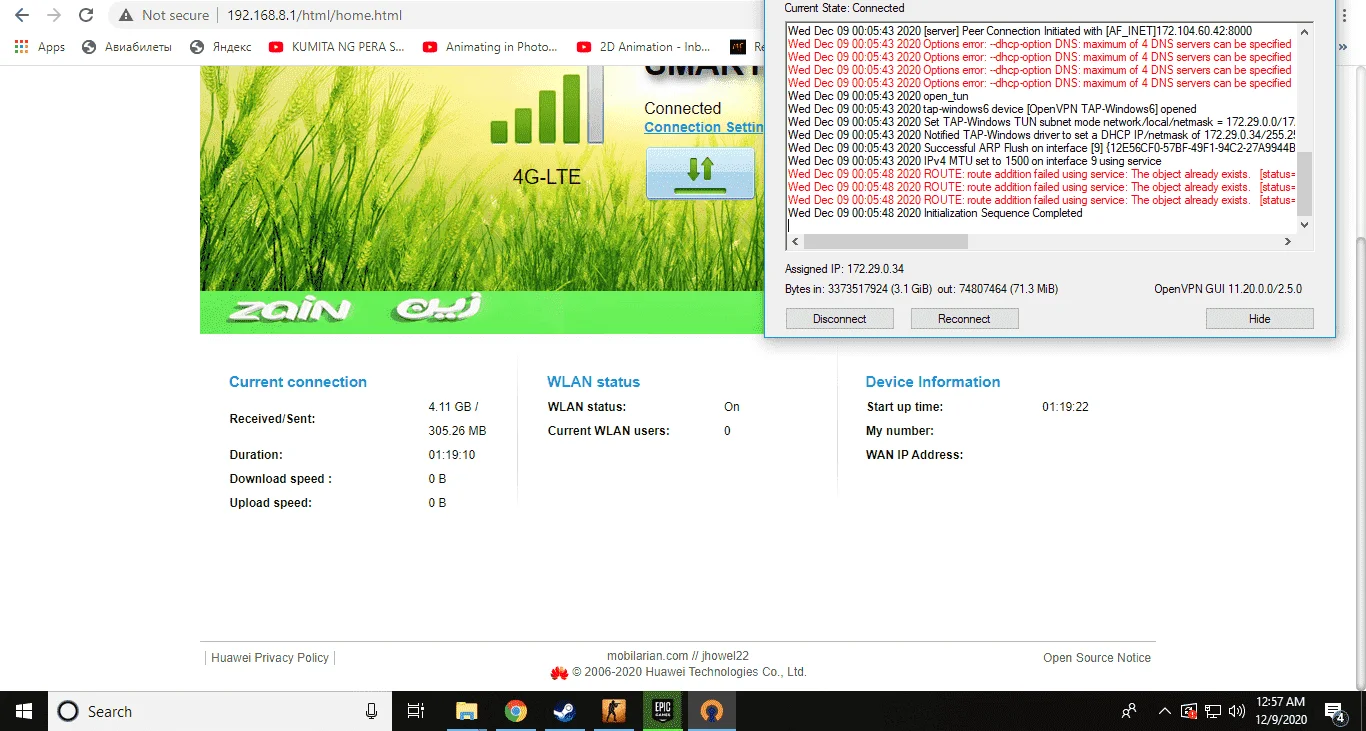
Task: Open the Яндекс bookmark
Action: (x=220, y=47)
